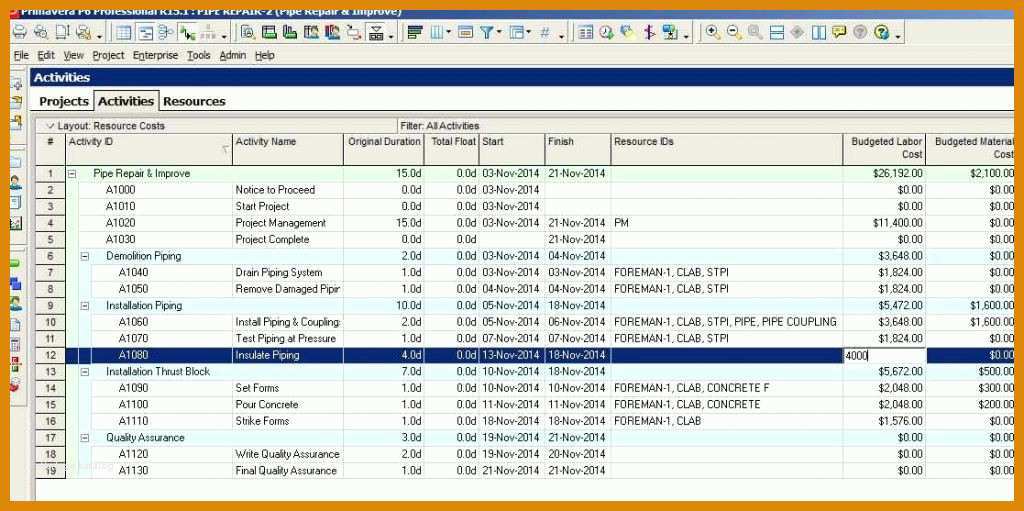
Task: Click the Zoom In magnifier icon
Action: [712, 32]
